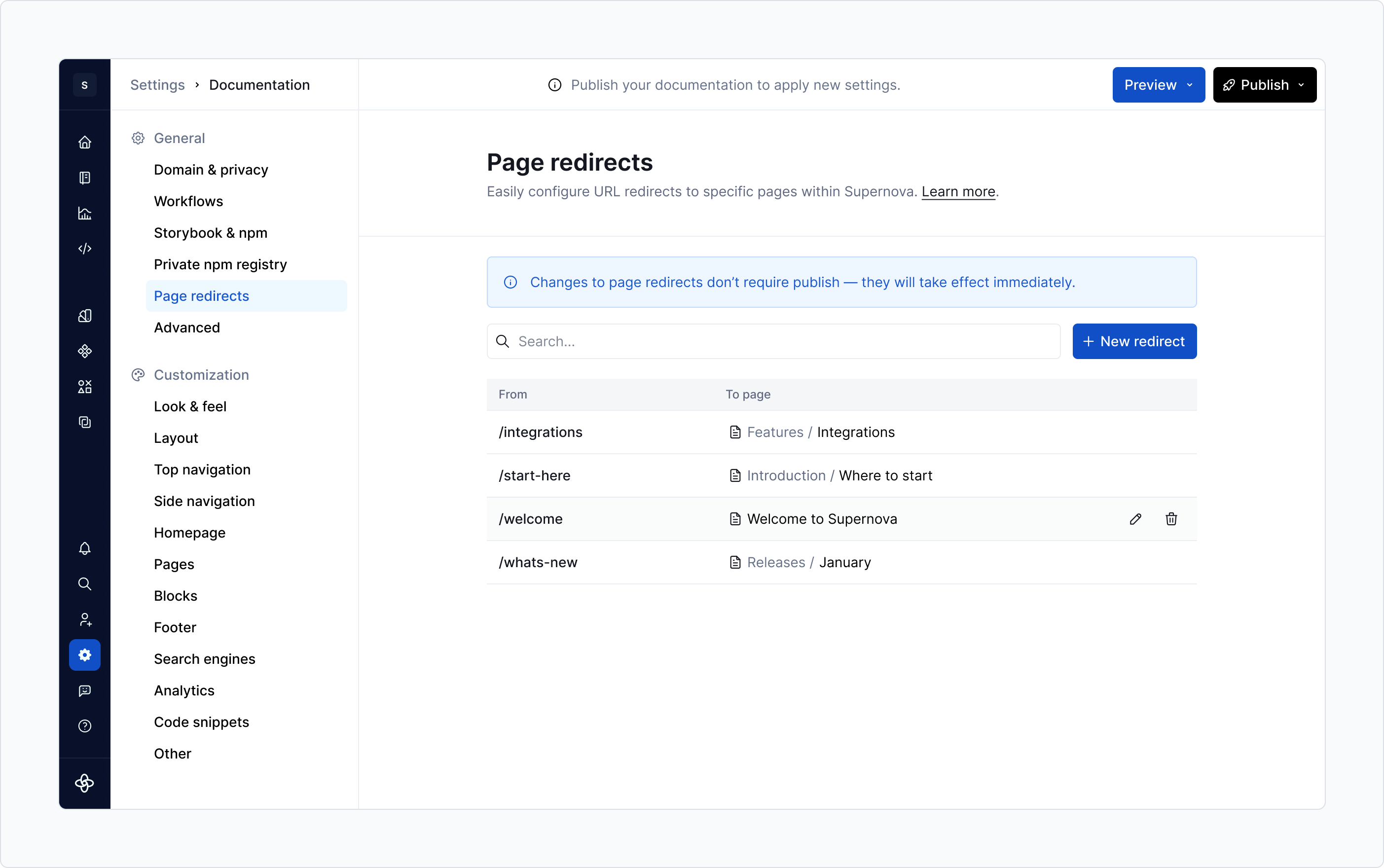The height and width of the screenshot is (868, 1384).
Task: Open the Analytics chart icon in sidebar
Action: click(x=85, y=213)
